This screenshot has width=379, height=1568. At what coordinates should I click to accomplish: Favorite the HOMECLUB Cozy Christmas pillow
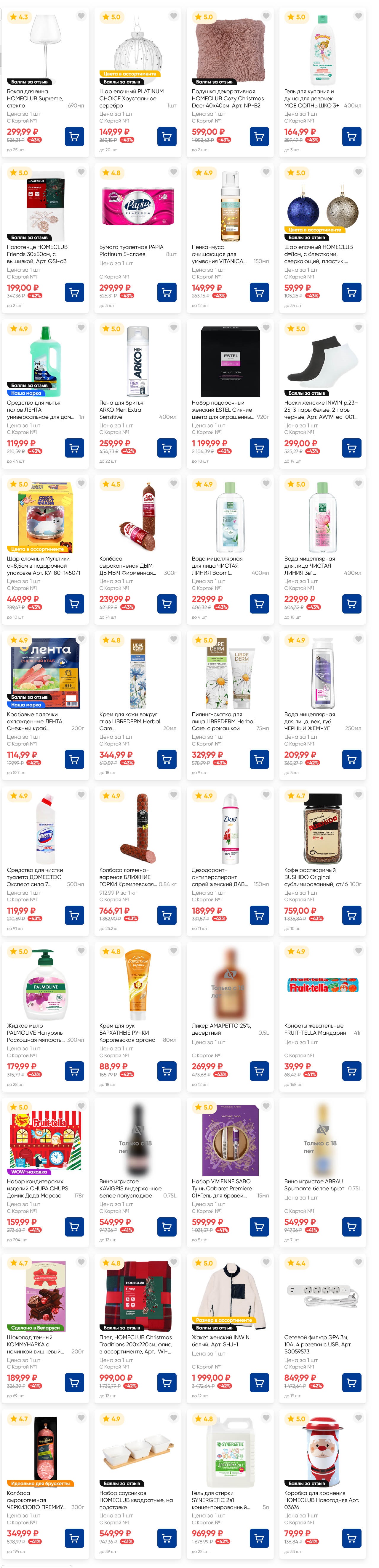click(x=266, y=16)
